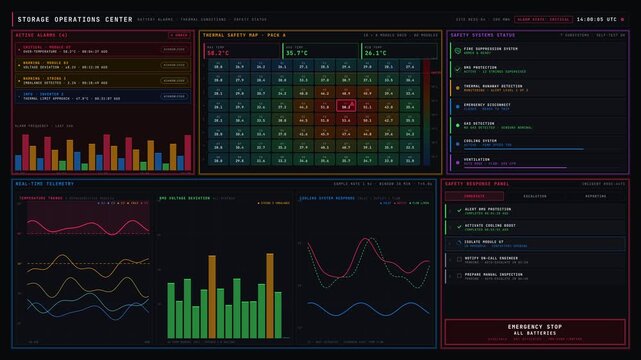641x360 pixels.
Task: Click the Alarm State: Critical badge
Action: point(543,19)
